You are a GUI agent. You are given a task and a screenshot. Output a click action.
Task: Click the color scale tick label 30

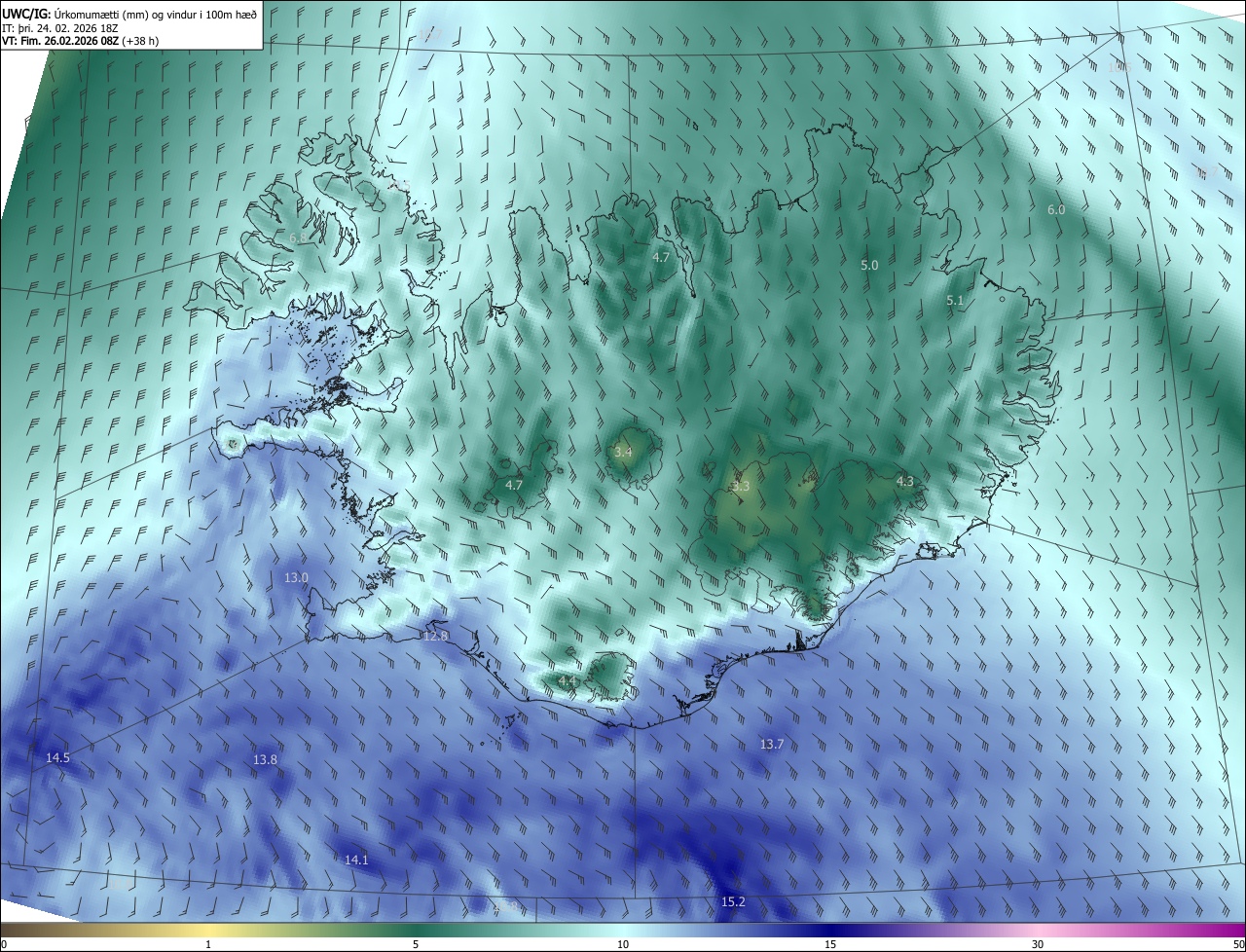point(1038,944)
